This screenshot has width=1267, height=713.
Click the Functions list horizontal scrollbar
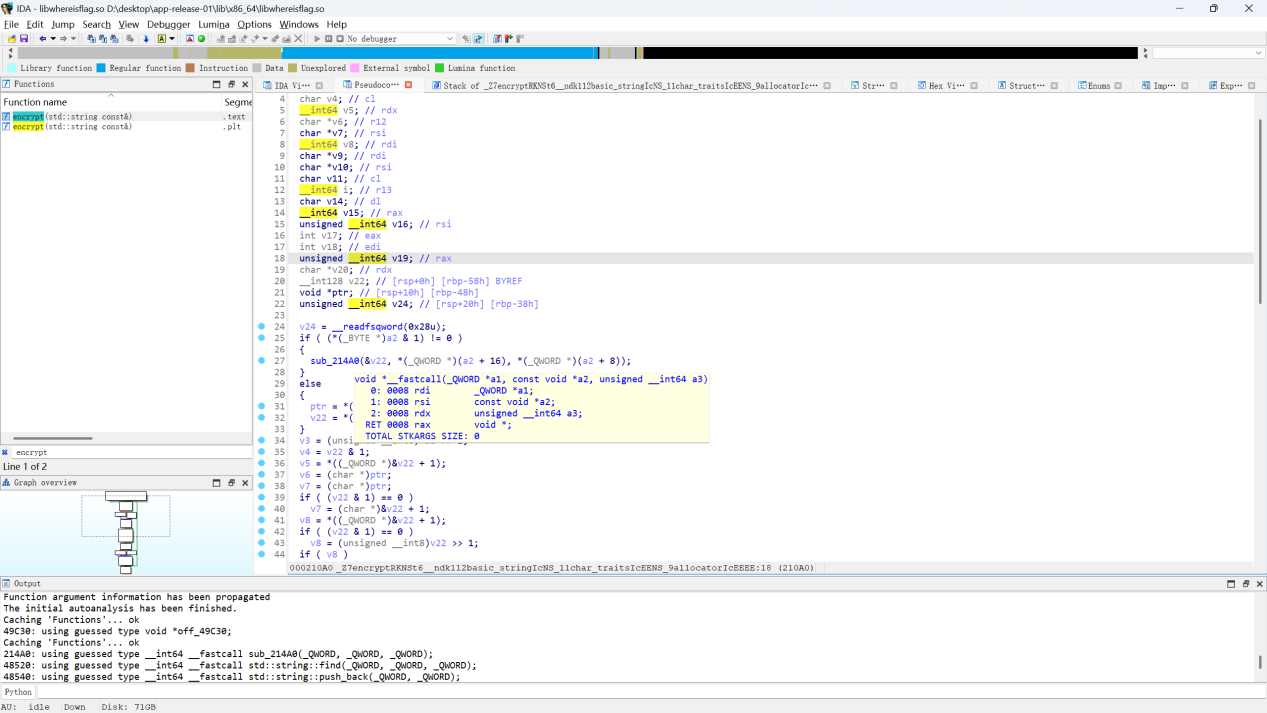(x=53, y=438)
